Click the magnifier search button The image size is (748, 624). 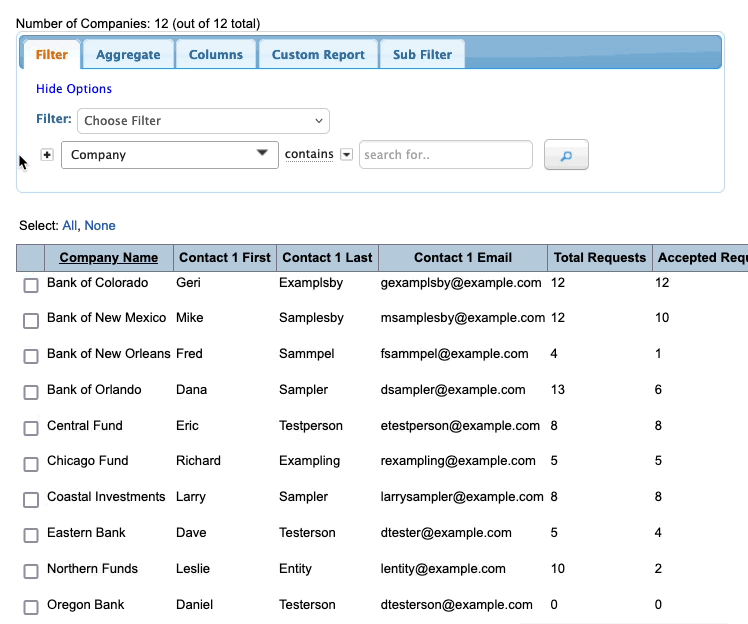coord(566,155)
